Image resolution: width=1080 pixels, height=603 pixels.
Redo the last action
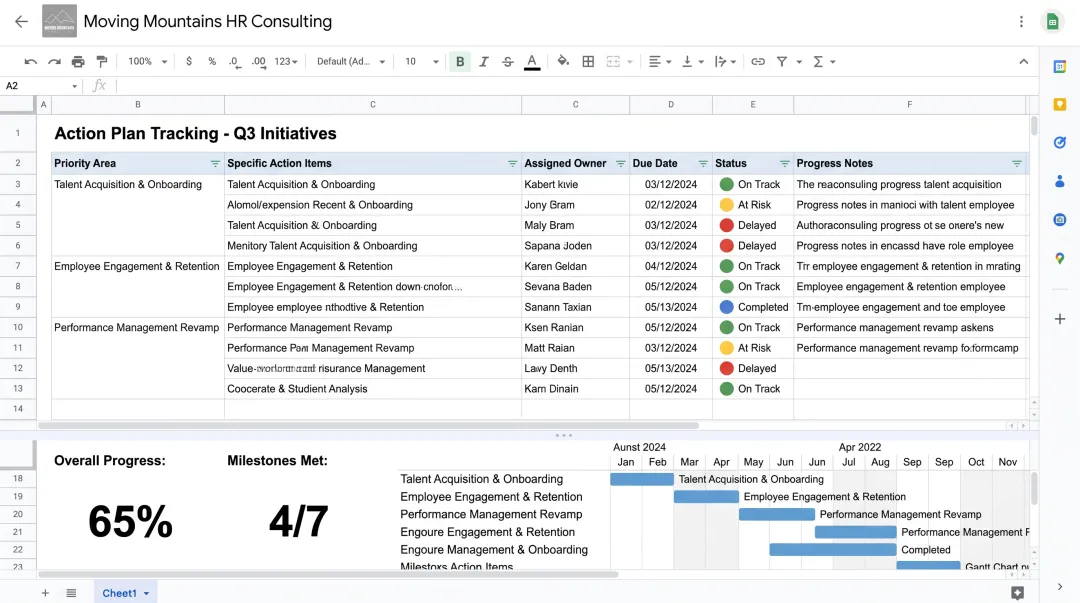[54, 62]
